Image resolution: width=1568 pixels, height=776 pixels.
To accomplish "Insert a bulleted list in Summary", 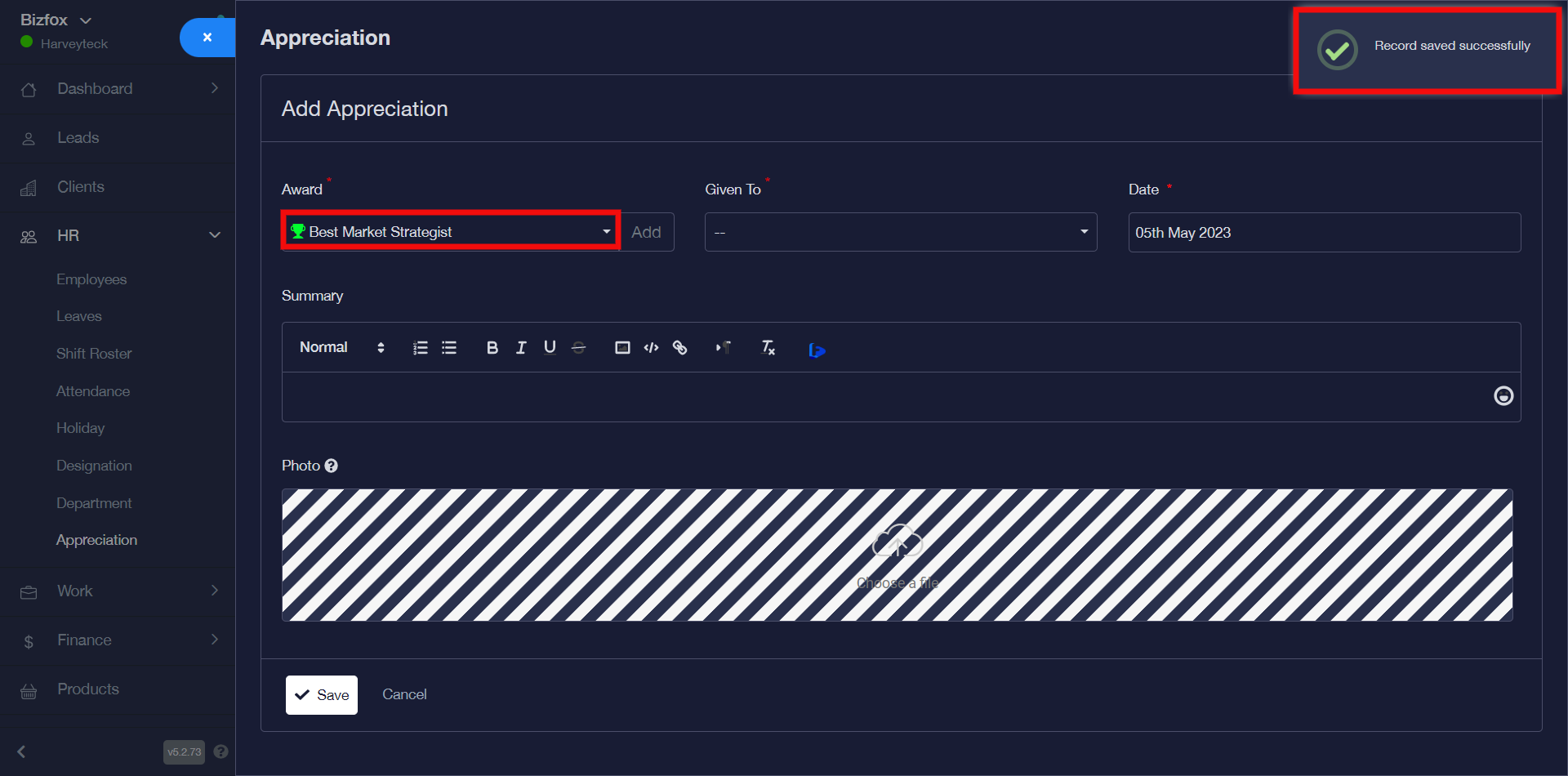I will (449, 348).
